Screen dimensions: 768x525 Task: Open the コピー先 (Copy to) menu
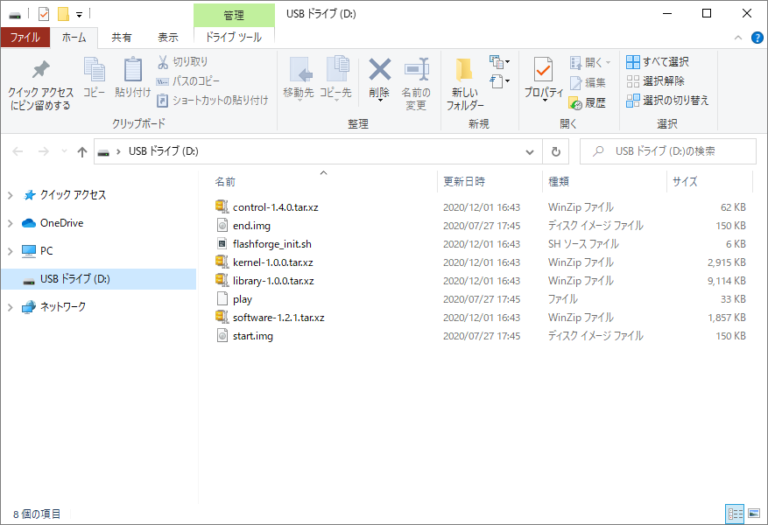[336, 79]
